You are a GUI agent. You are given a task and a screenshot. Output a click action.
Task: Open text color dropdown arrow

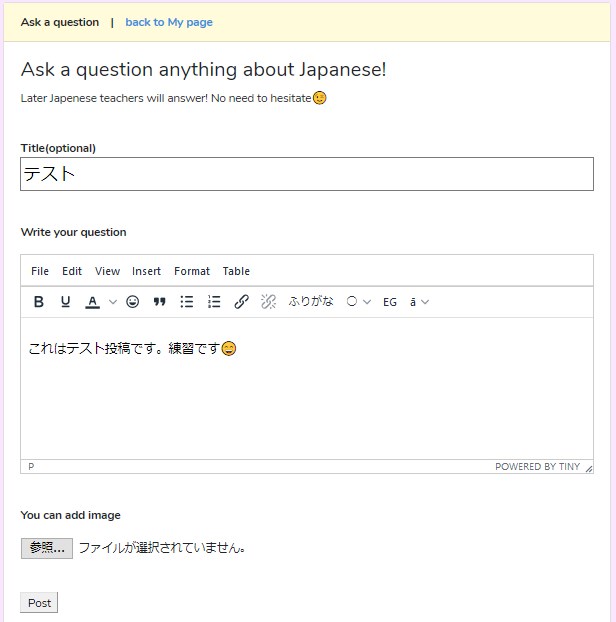pos(113,302)
